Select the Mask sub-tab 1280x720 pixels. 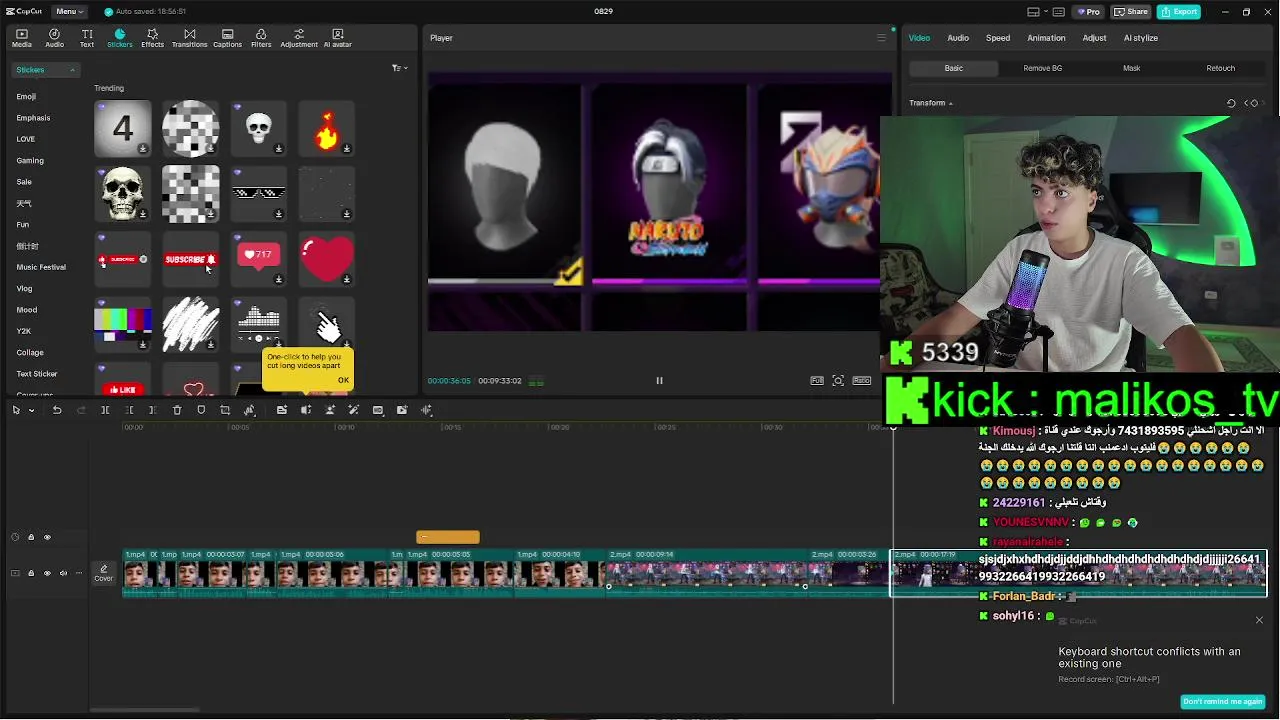[1131, 68]
